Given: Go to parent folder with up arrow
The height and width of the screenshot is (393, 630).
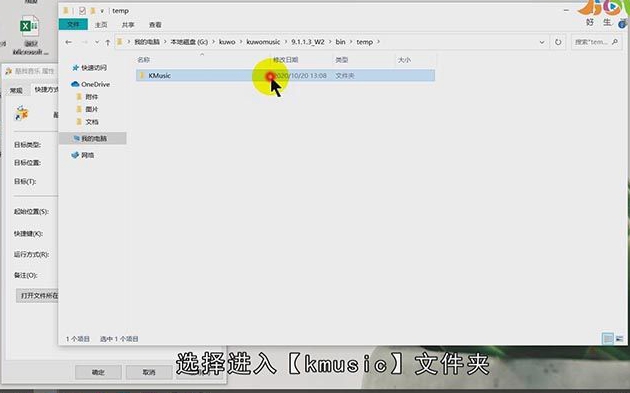Looking at the screenshot, I should click(x=108, y=42).
